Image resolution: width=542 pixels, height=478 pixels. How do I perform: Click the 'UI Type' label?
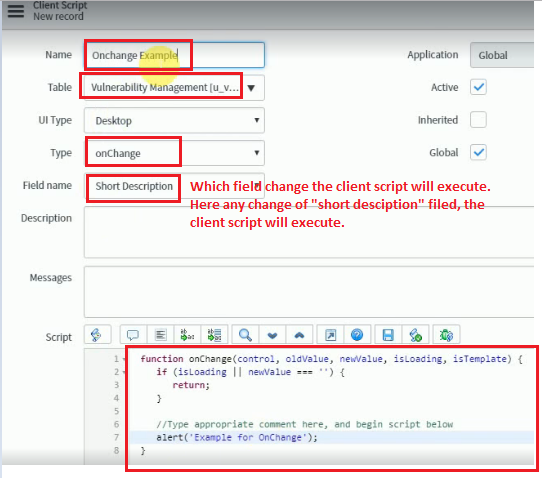click(x=55, y=120)
